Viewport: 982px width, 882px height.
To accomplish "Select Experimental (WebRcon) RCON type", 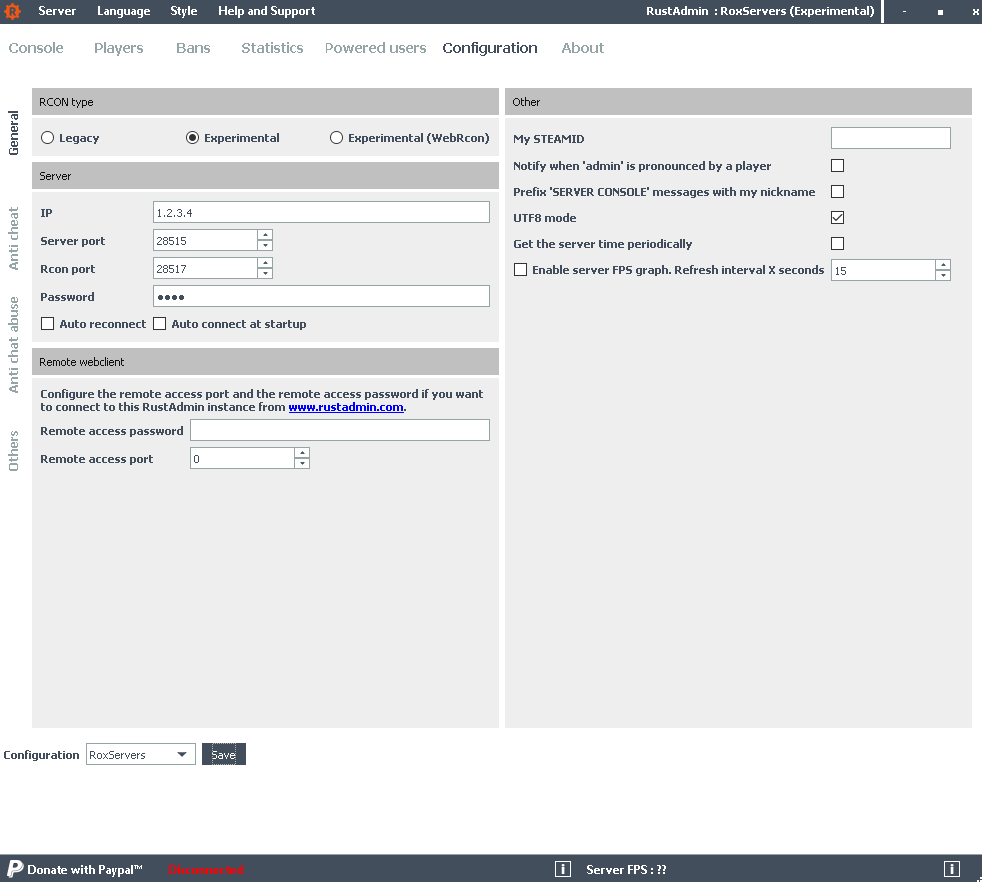I will pyautogui.click(x=337, y=138).
